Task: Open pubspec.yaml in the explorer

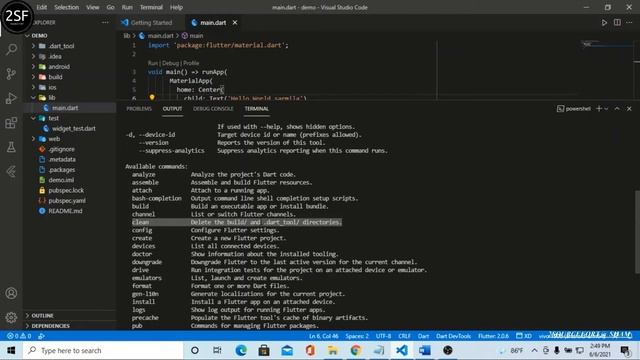Action: 67,200
